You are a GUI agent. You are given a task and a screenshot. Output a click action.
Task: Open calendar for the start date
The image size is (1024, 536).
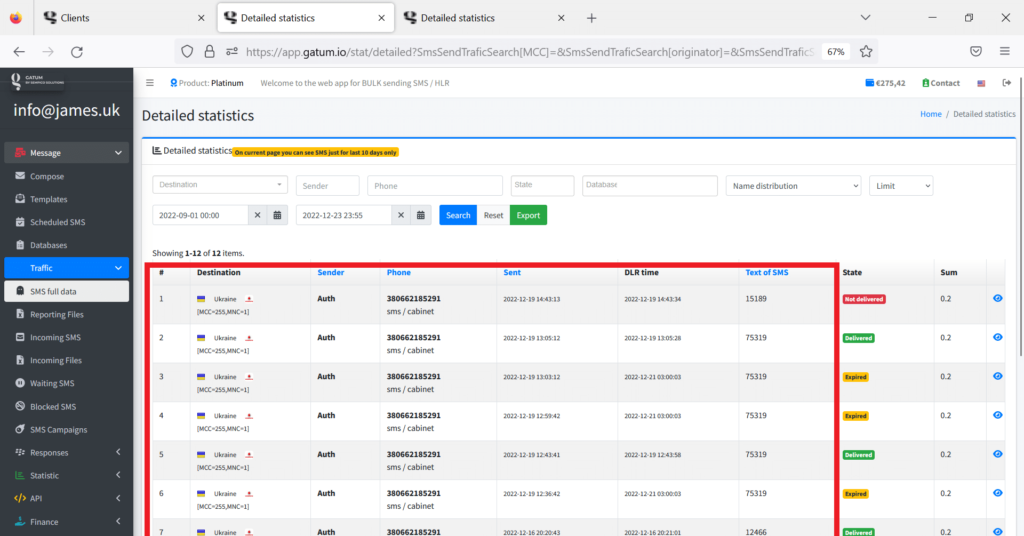277,215
